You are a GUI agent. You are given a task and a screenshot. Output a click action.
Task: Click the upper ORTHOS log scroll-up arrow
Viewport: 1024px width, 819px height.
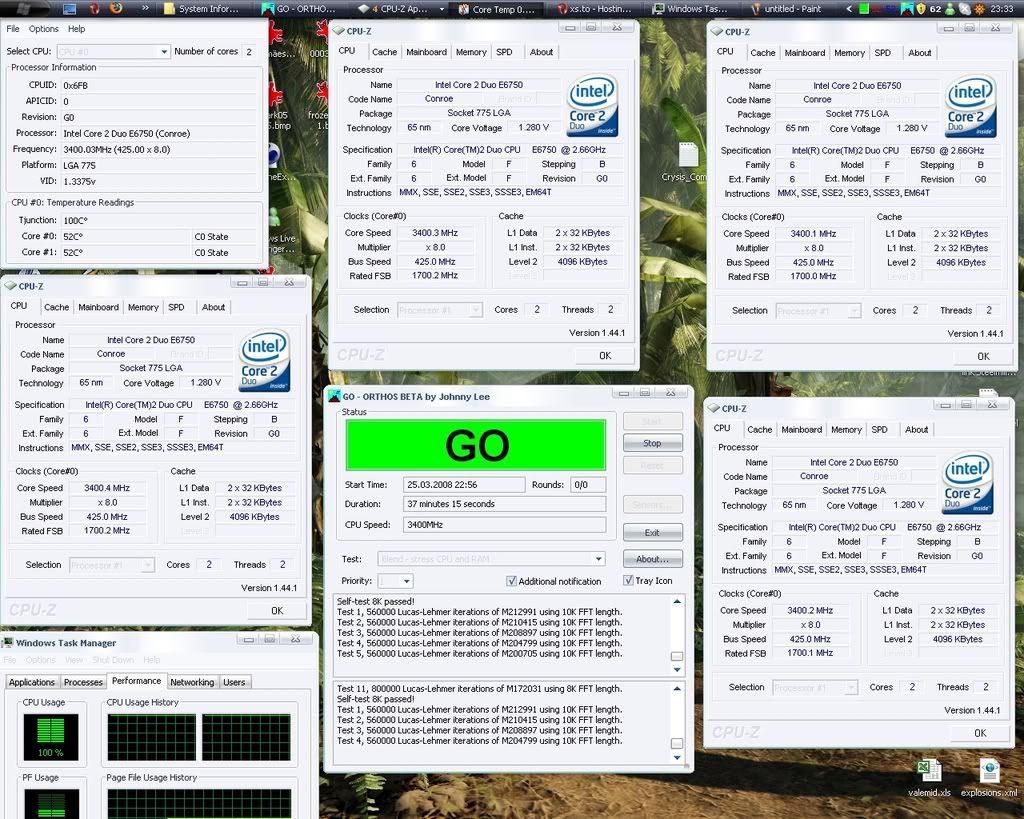tap(677, 602)
